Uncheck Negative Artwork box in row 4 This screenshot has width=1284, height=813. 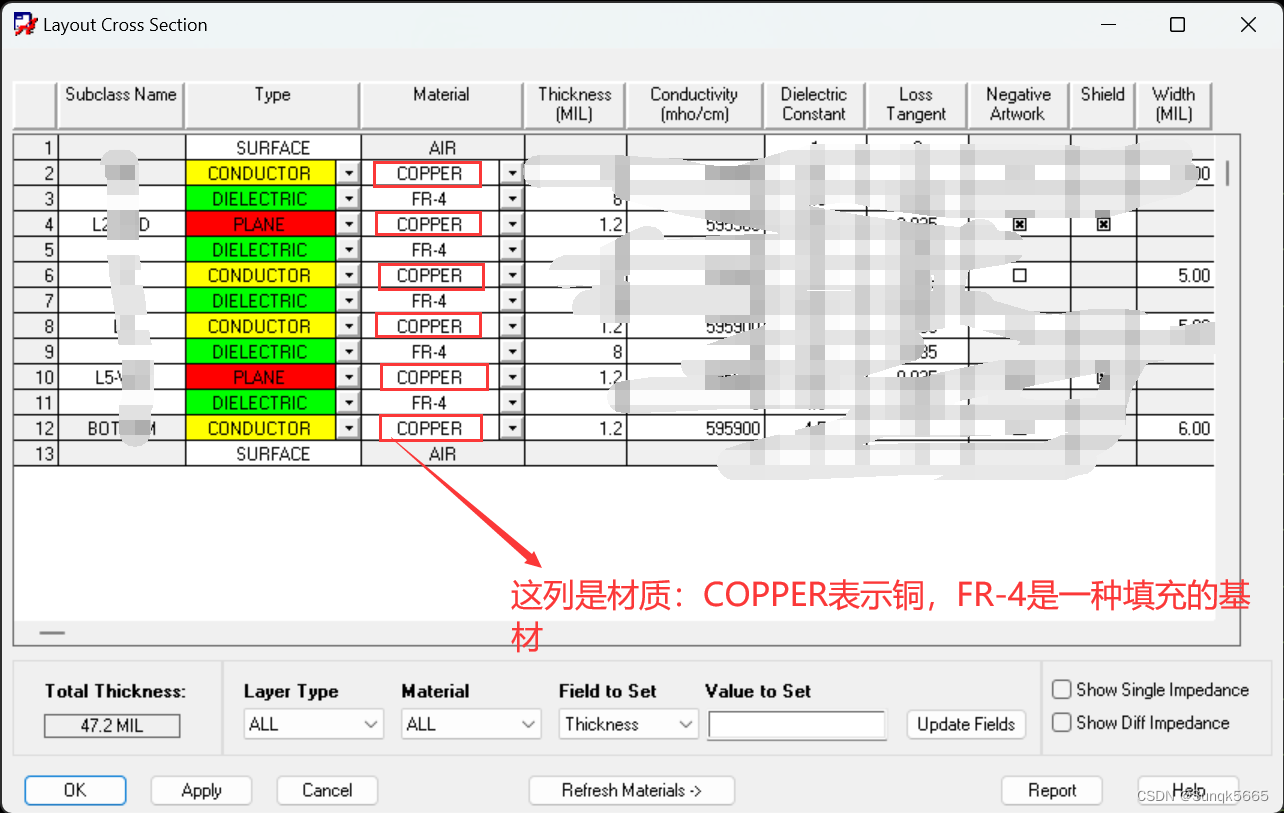pos(1019,225)
